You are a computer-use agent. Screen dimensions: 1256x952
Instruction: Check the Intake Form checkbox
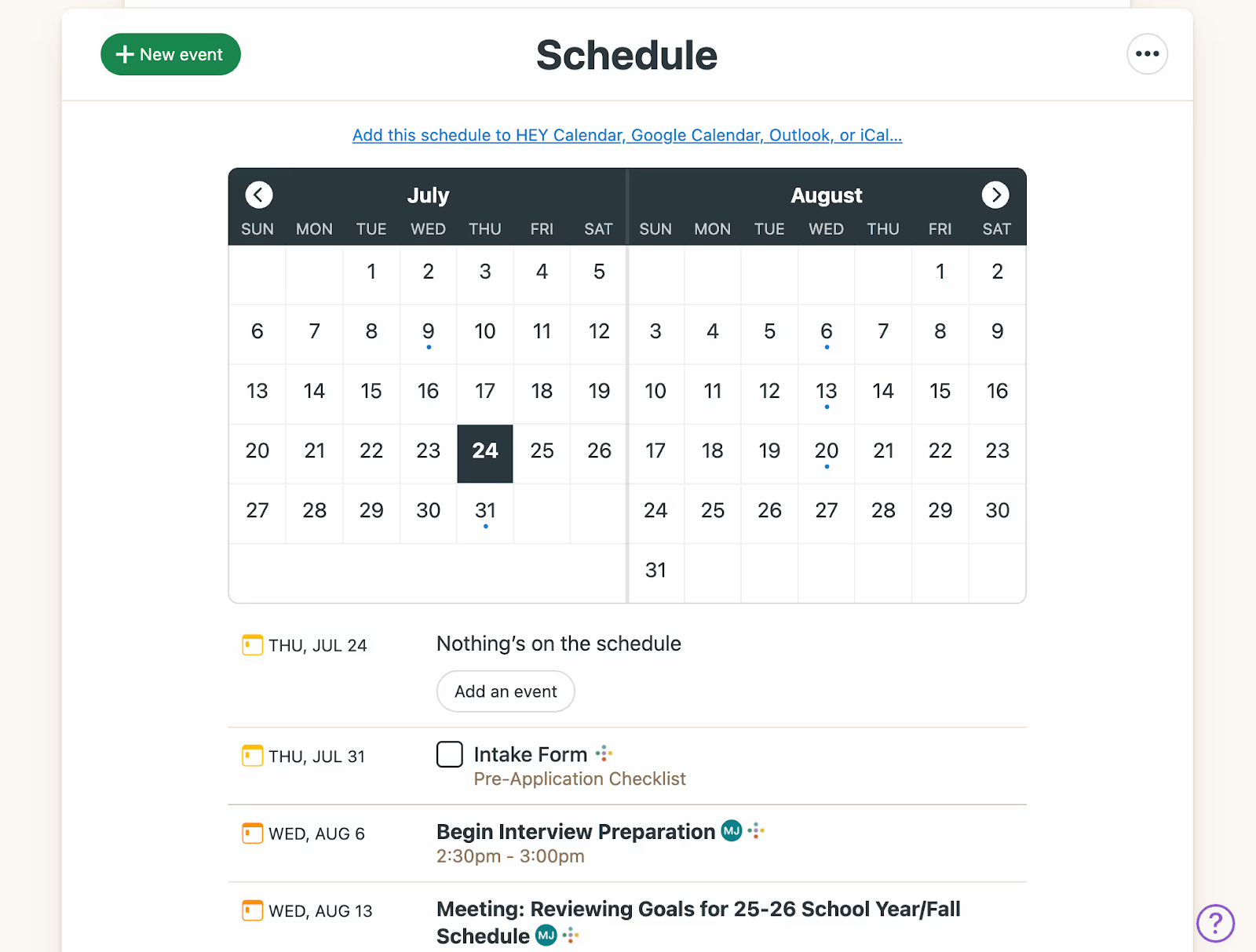449,753
